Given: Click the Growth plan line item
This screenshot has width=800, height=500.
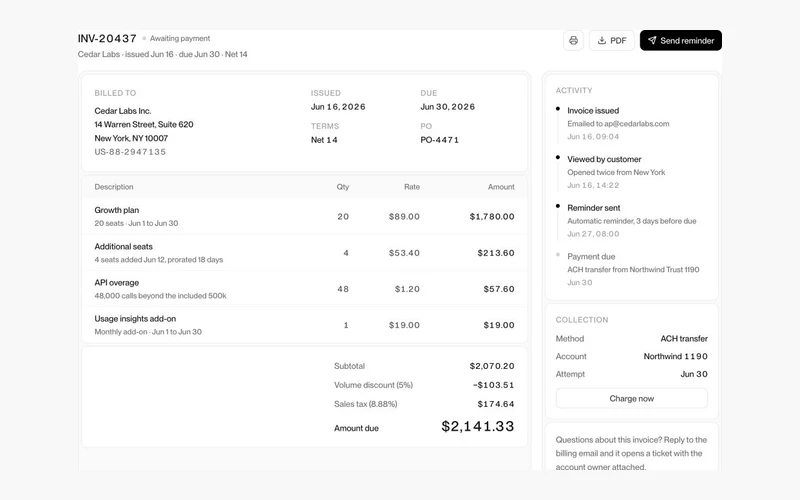Looking at the screenshot, I should coord(305,216).
